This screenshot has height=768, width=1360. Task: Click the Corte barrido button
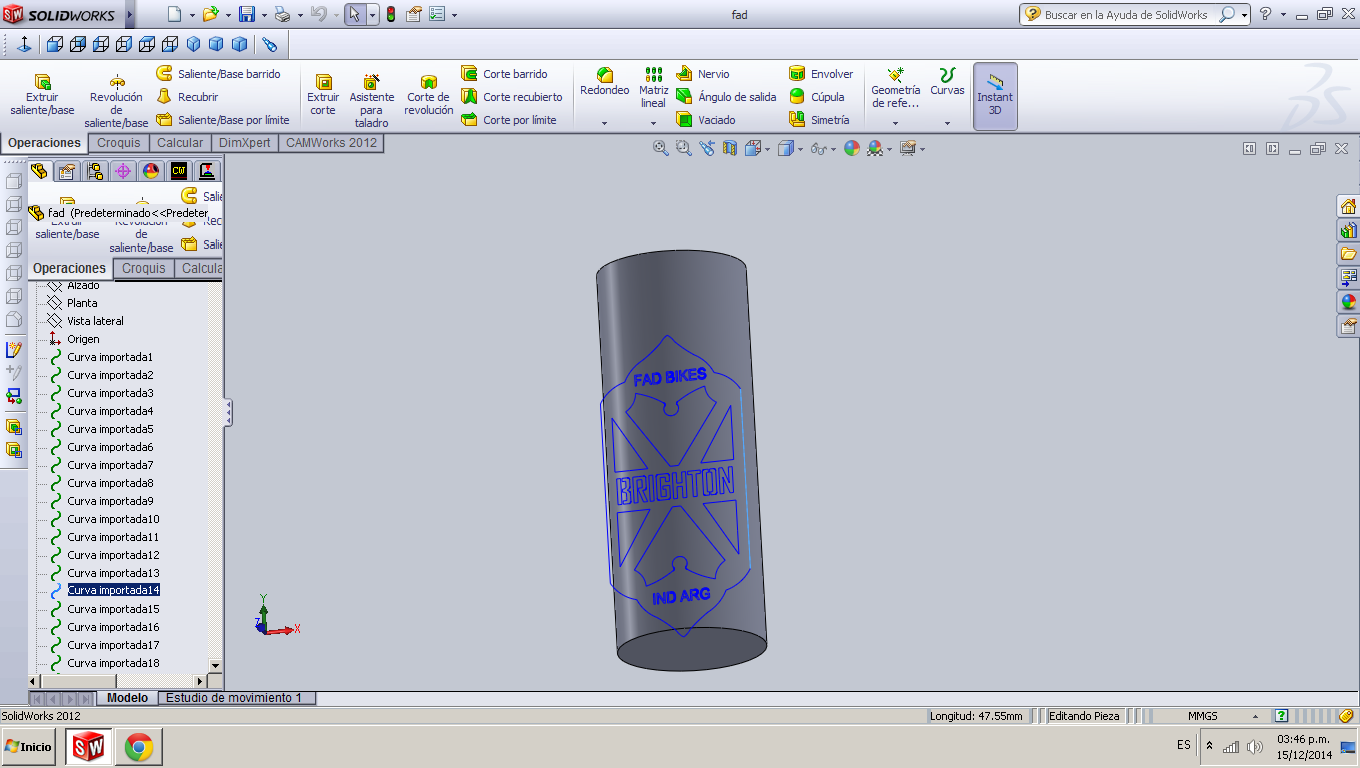(x=505, y=74)
